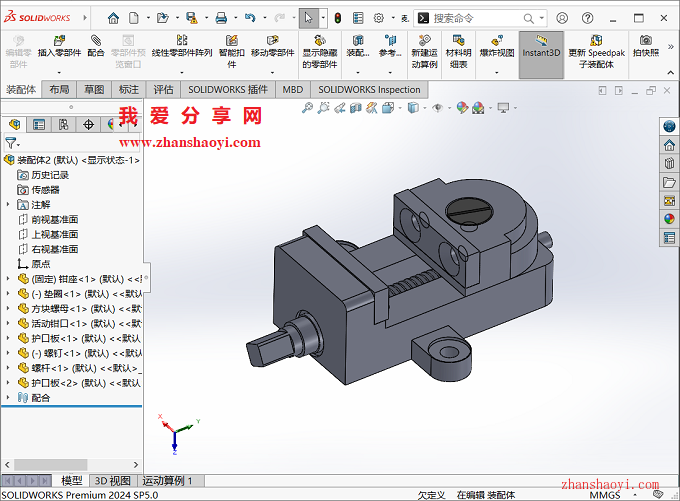Switch to the 评估 (Evaluate) ribbon tab
Viewport: 680px width, 501px height.
point(162,89)
